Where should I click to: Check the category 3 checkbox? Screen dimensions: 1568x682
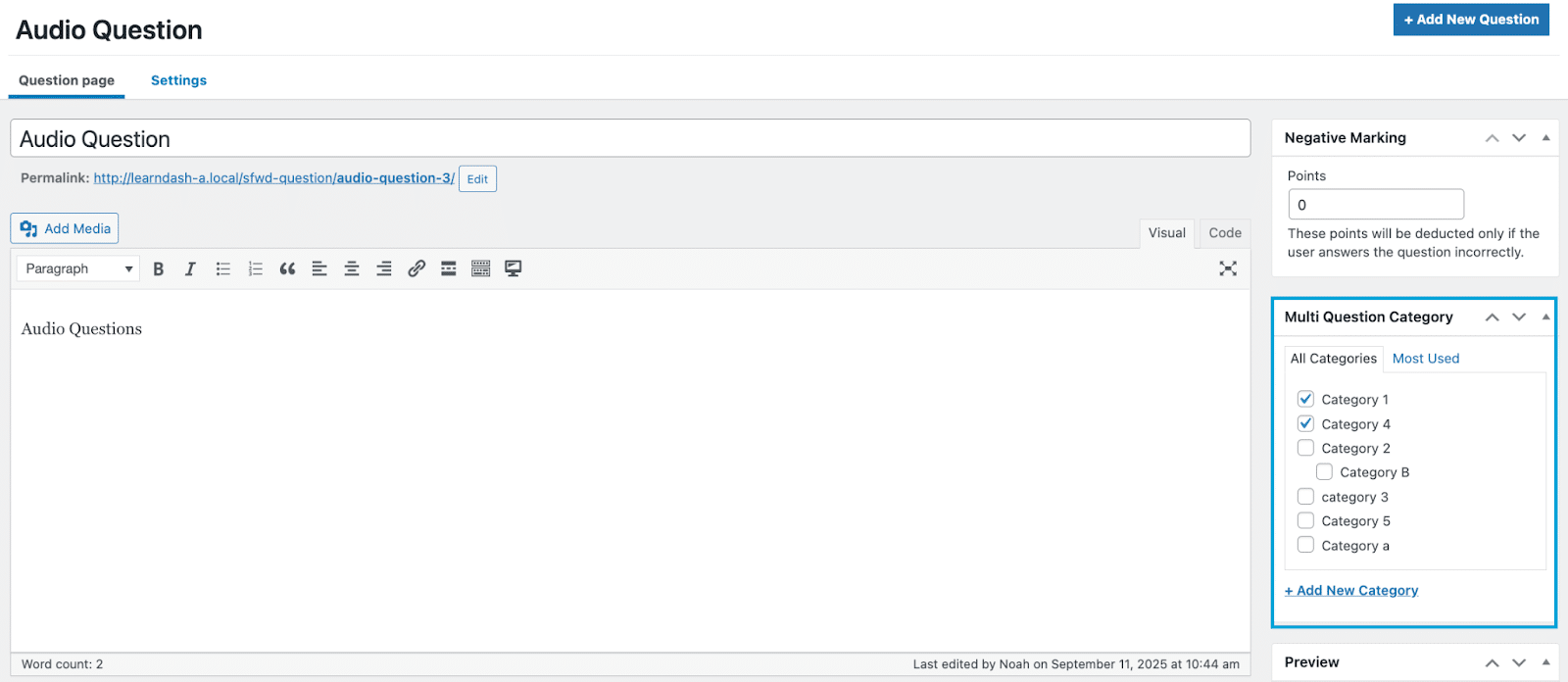pos(1305,497)
